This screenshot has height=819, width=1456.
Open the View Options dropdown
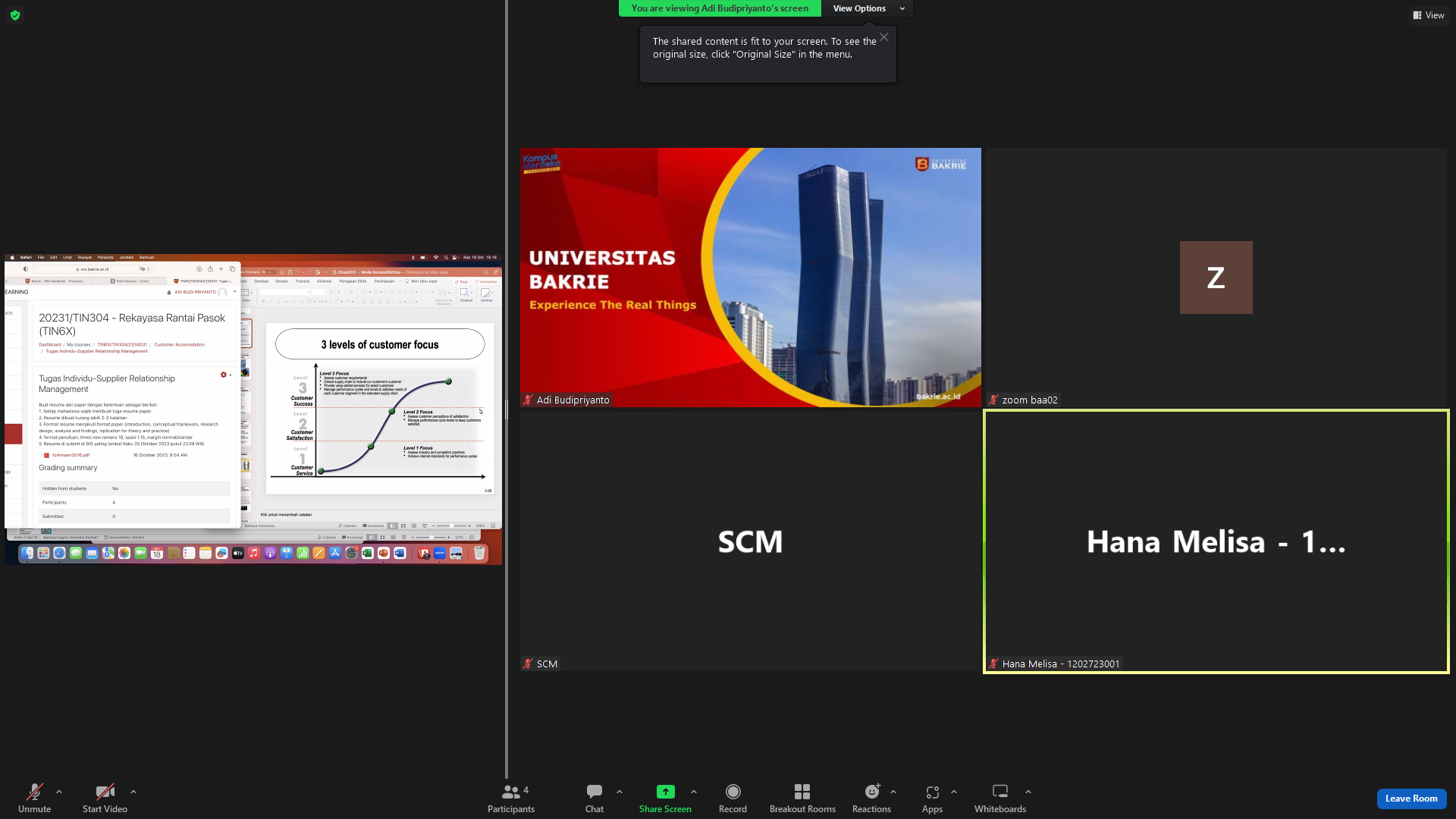pyautogui.click(x=868, y=8)
